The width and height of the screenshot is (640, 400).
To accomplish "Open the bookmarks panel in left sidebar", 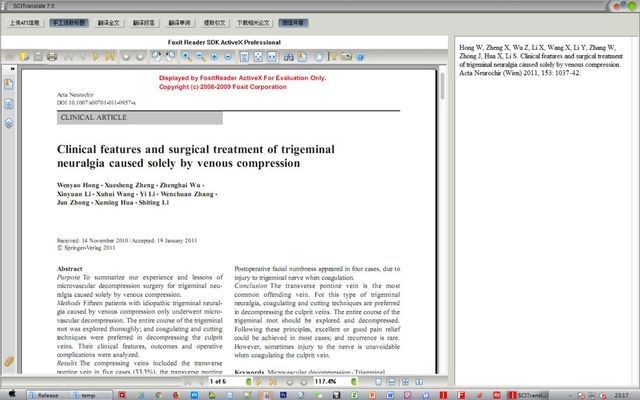I will 8,85.
